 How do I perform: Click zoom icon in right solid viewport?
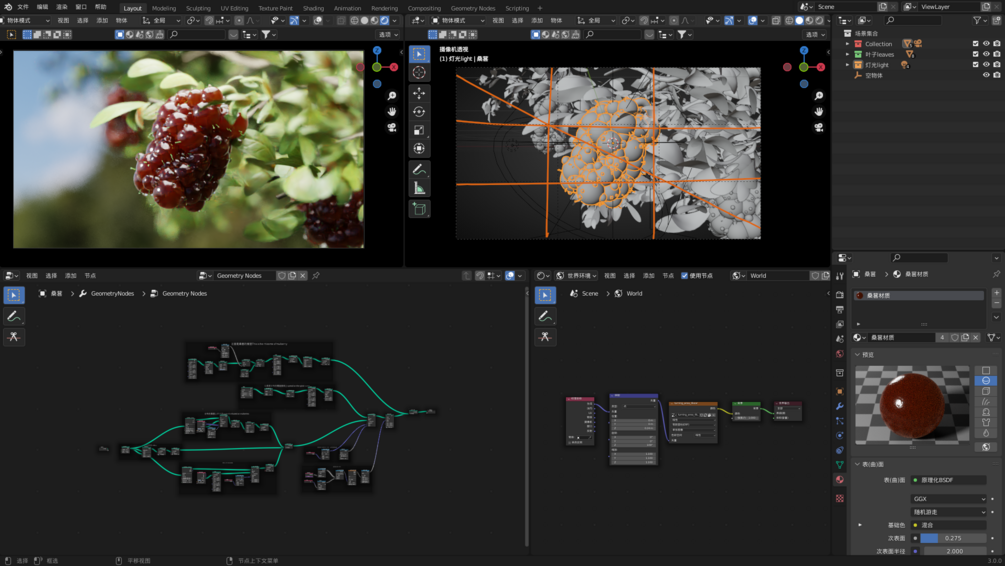[x=818, y=96]
